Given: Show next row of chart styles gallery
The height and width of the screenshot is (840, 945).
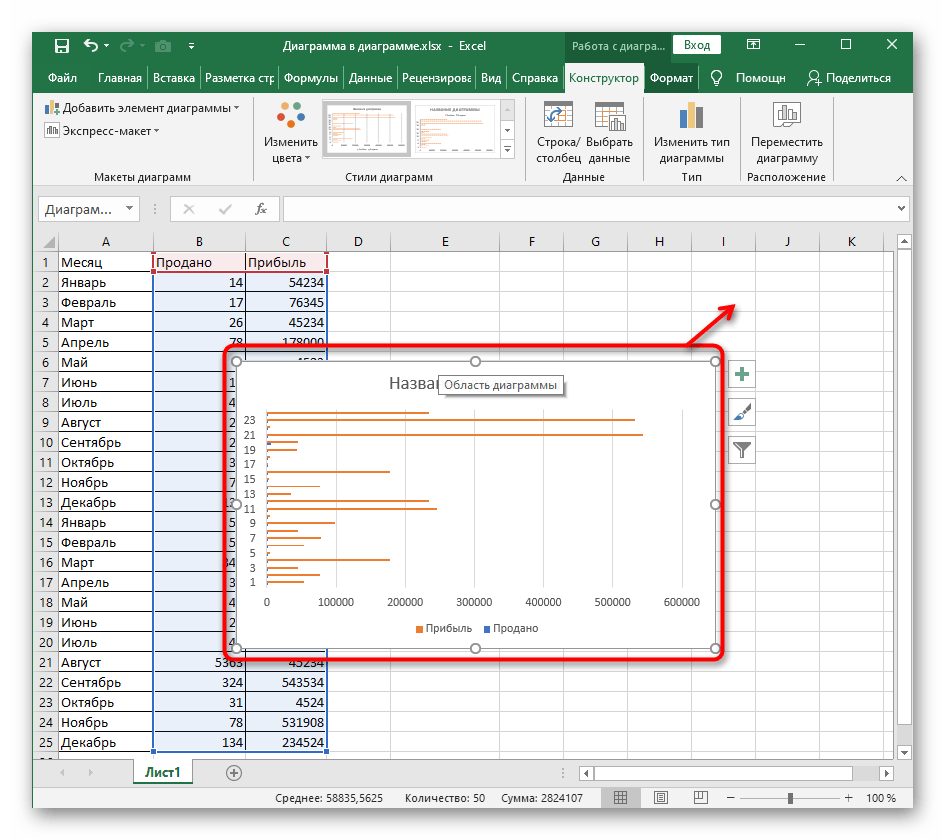Looking at the screenshot, I should coord(507,130).
